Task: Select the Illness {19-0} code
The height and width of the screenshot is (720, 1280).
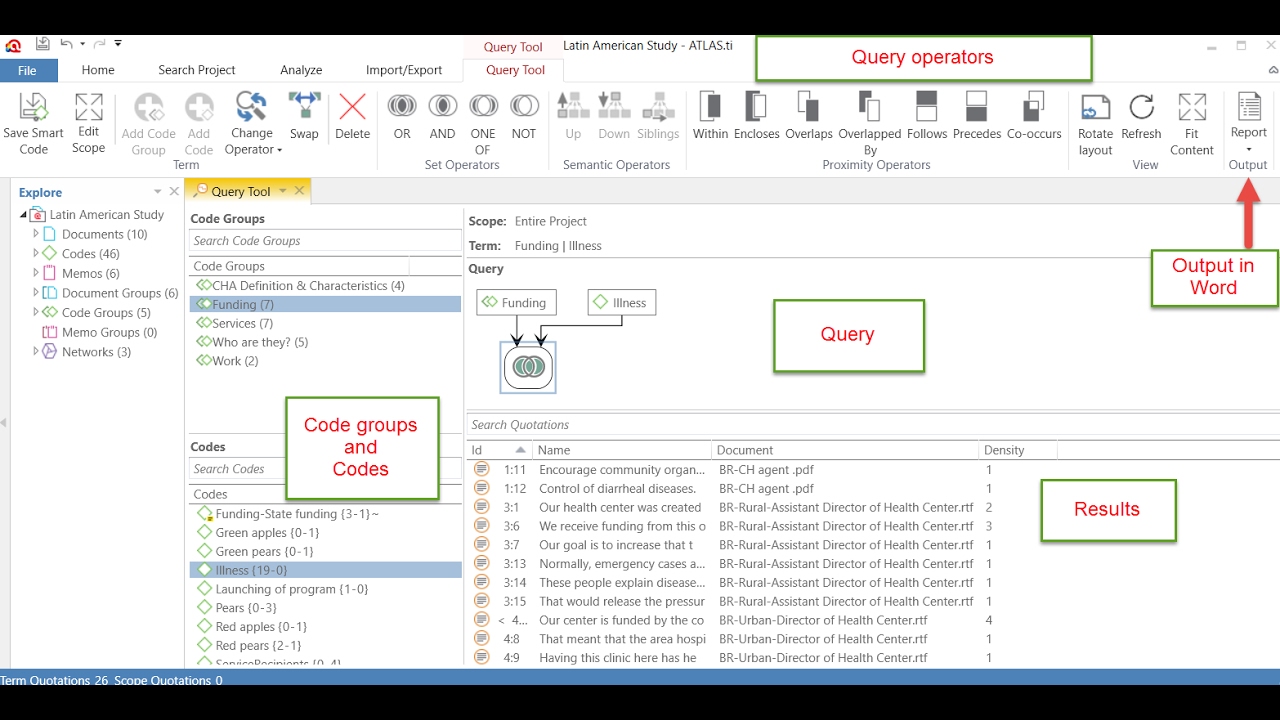Action: point(325,570)
